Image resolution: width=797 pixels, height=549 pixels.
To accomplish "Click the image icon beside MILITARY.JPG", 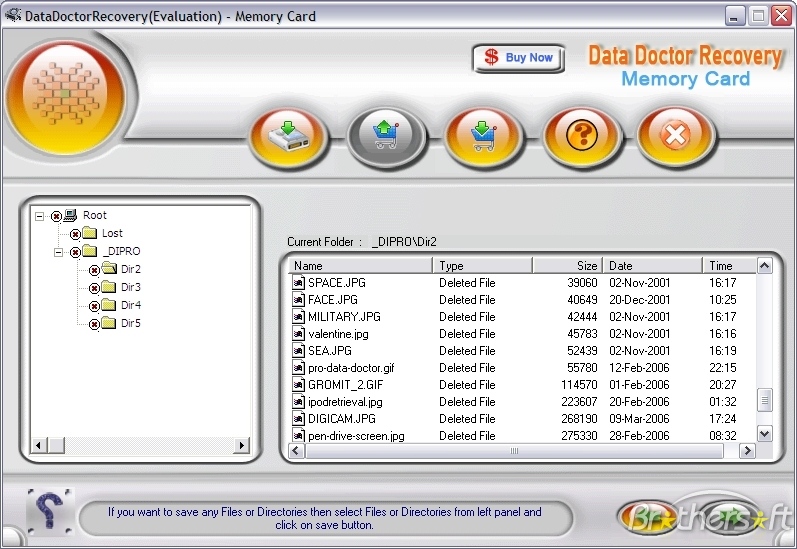I will 298,317.
